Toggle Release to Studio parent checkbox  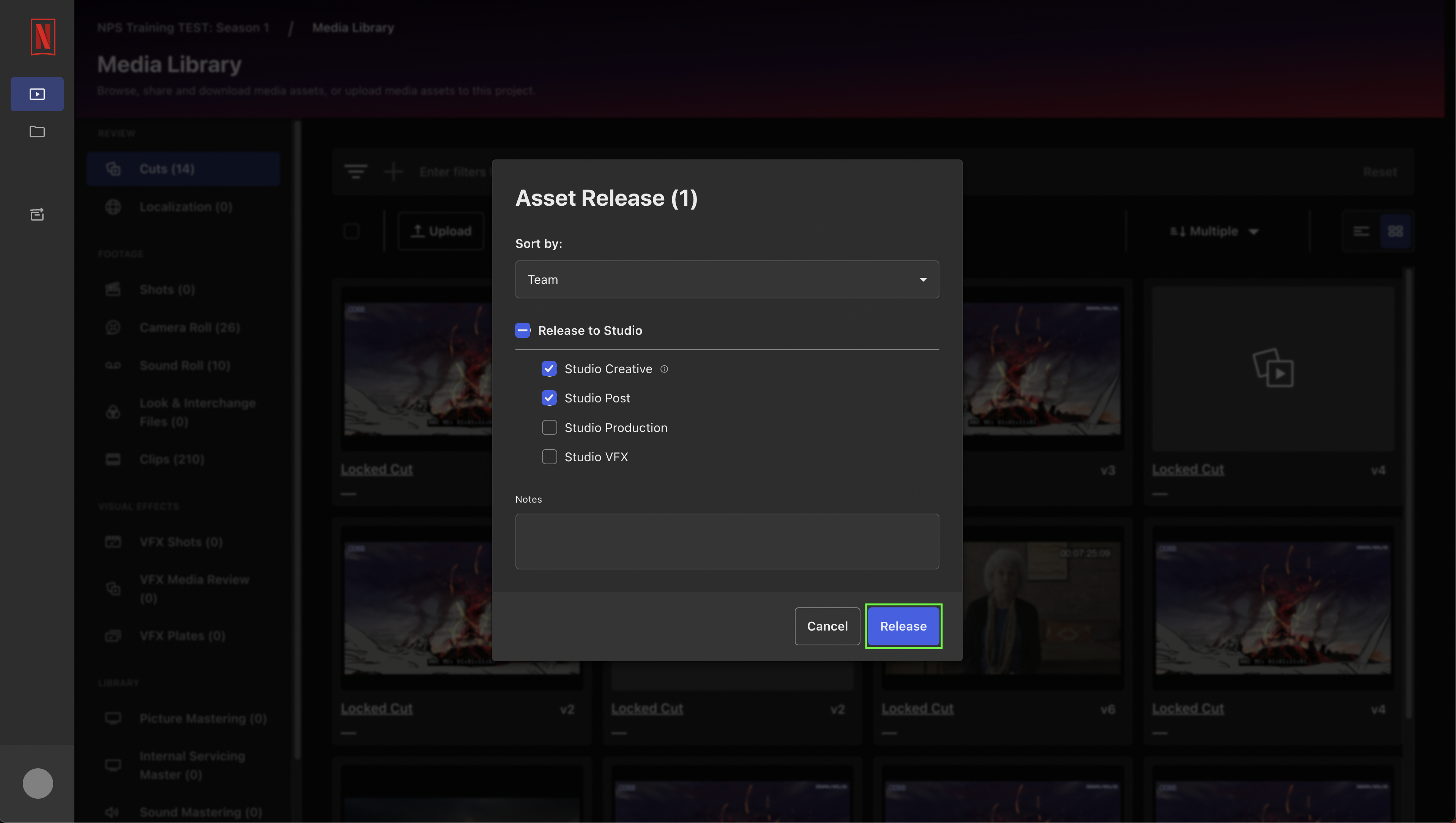click(x=523, y=330)
